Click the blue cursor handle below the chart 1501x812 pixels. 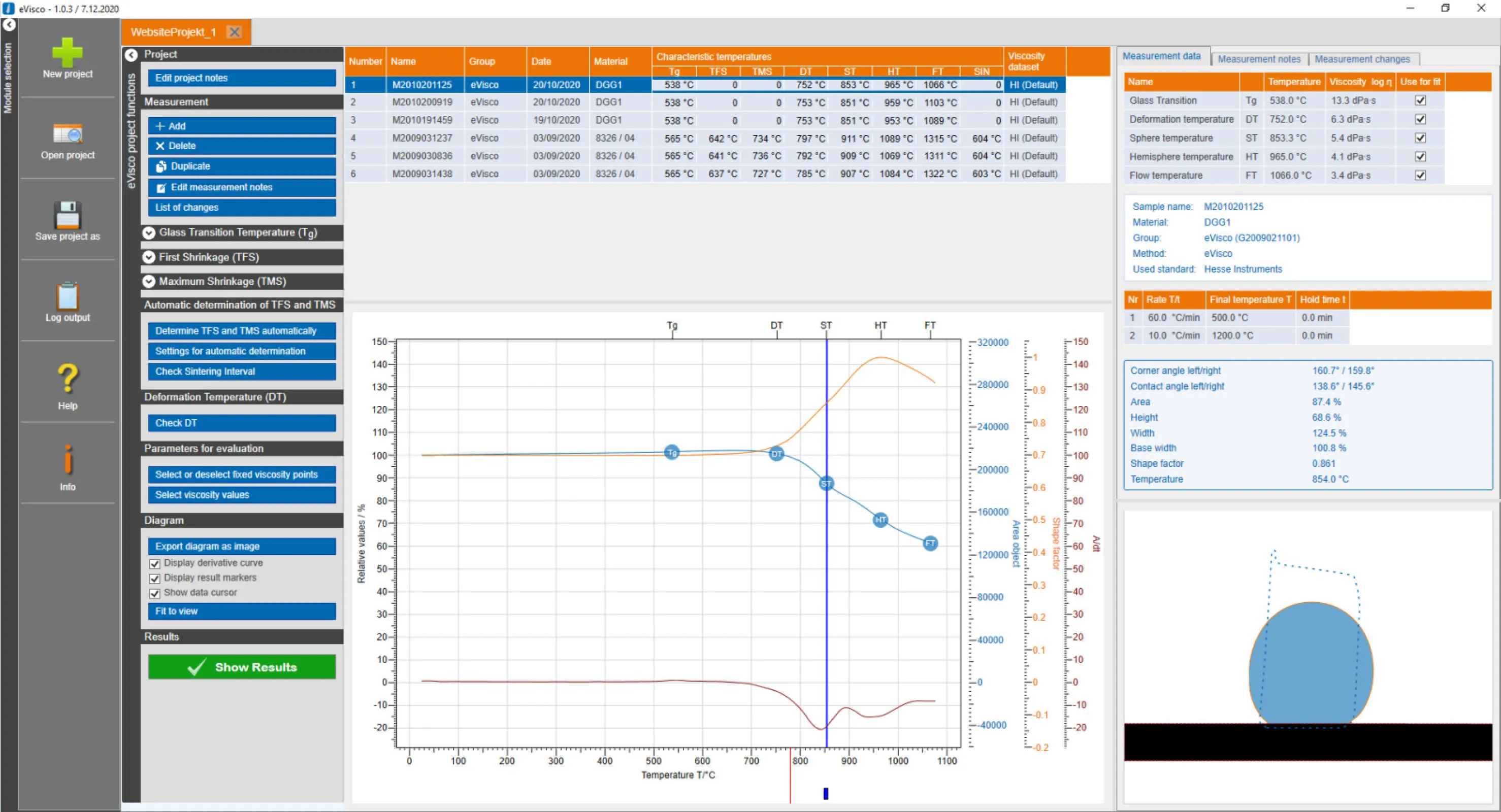pyautogui.click(x=826, y=793)
